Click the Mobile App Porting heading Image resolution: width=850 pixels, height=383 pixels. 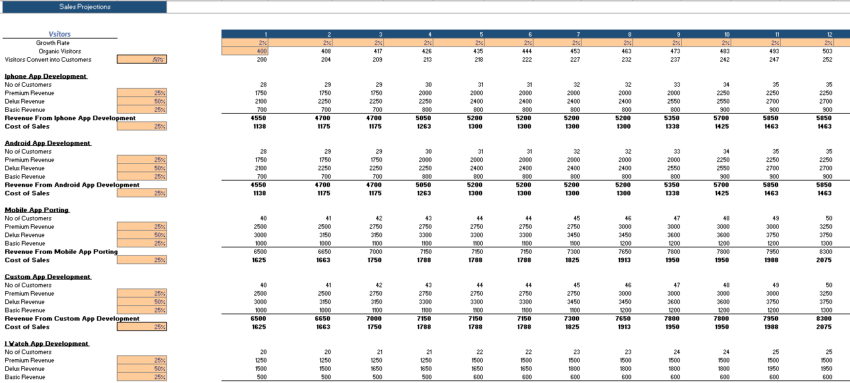pyautogui.click(x=37, y=210)
